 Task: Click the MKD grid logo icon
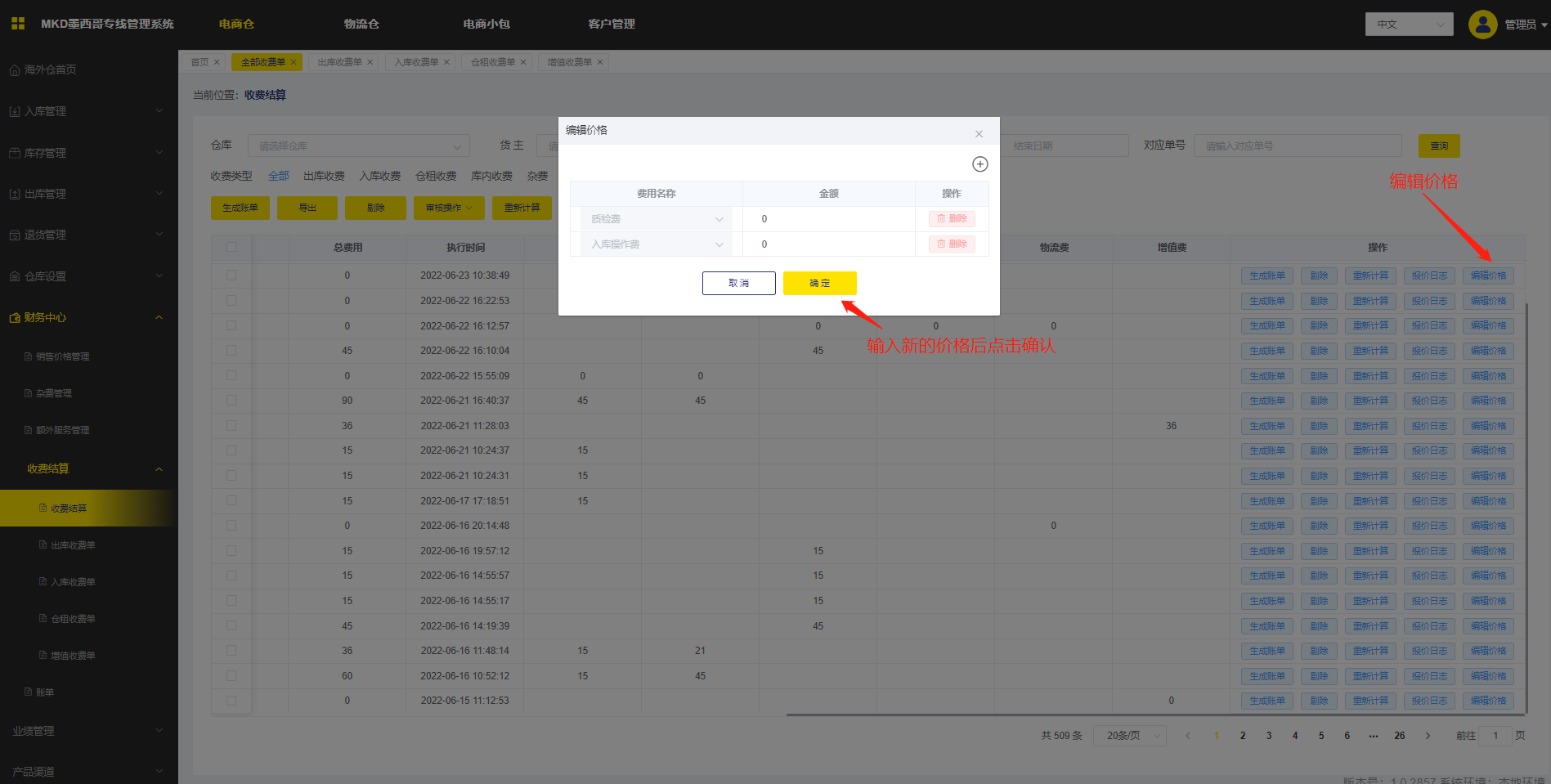point(18,24)
